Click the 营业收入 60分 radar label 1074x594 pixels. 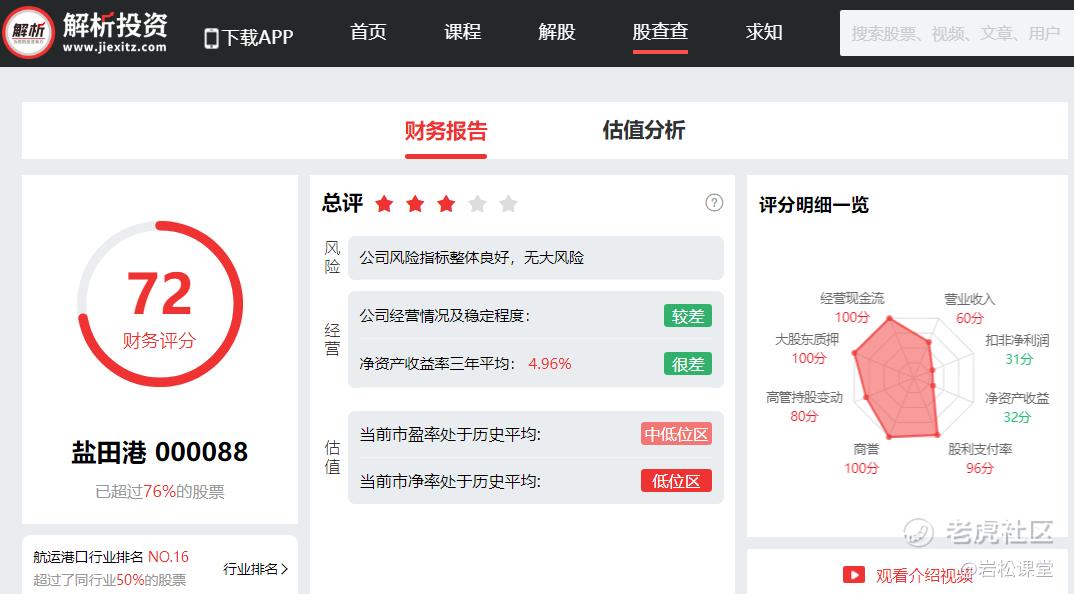tap(969, 308)
